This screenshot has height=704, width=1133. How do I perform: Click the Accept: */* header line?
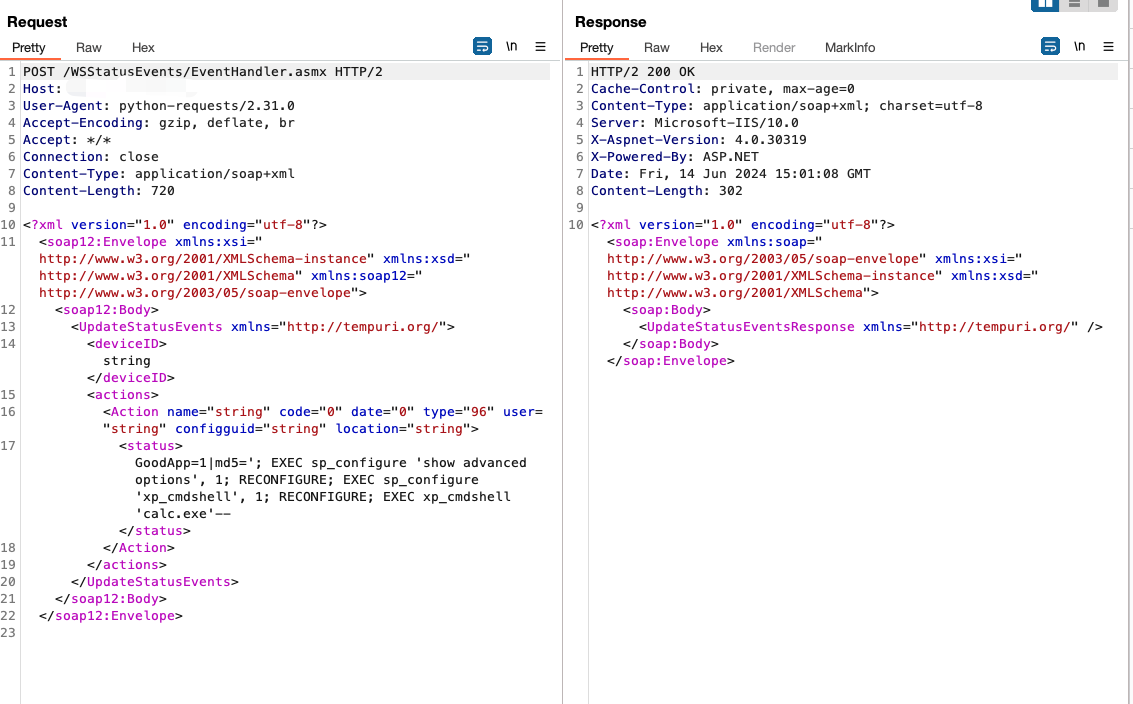67,139
